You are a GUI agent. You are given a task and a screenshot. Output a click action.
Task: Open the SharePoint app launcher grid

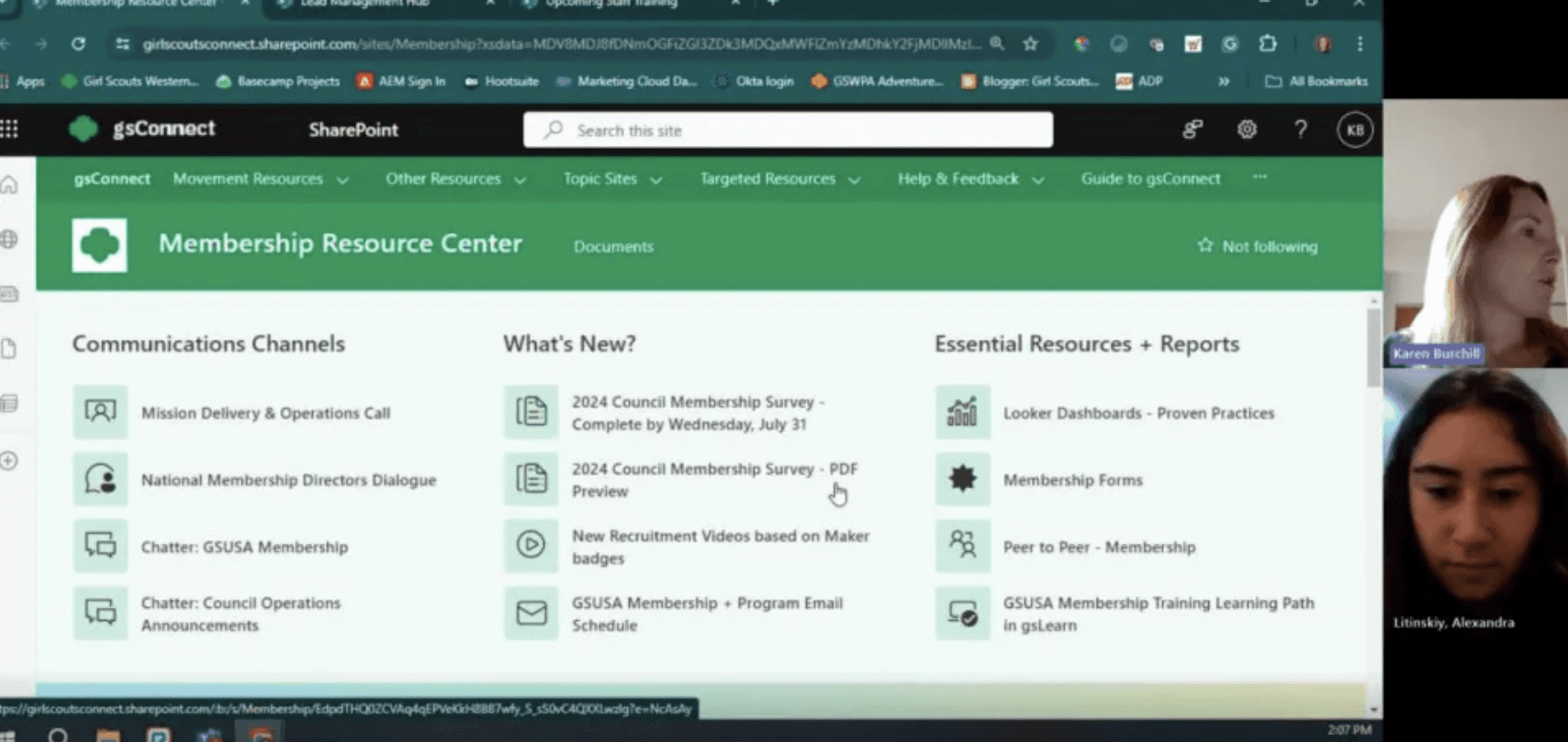9,129
